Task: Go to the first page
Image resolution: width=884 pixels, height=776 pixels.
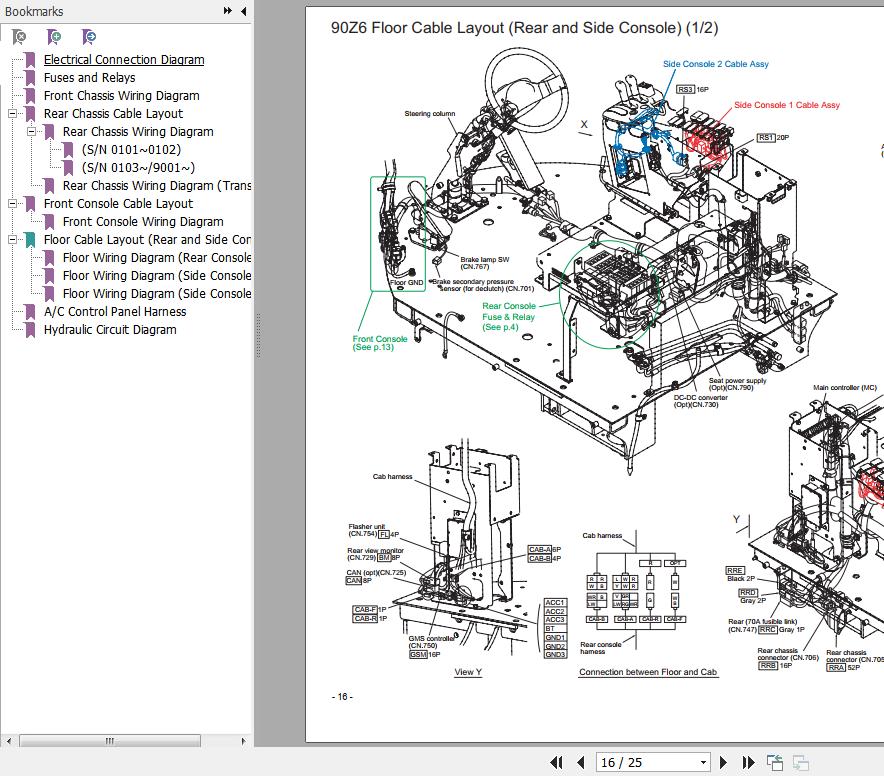Action: [558, 763]
